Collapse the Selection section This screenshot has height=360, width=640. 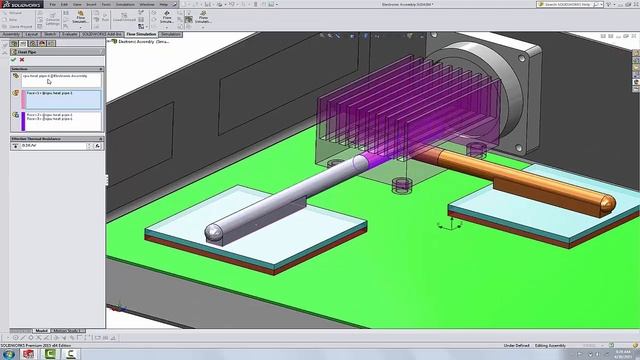[x=101, y=69]
